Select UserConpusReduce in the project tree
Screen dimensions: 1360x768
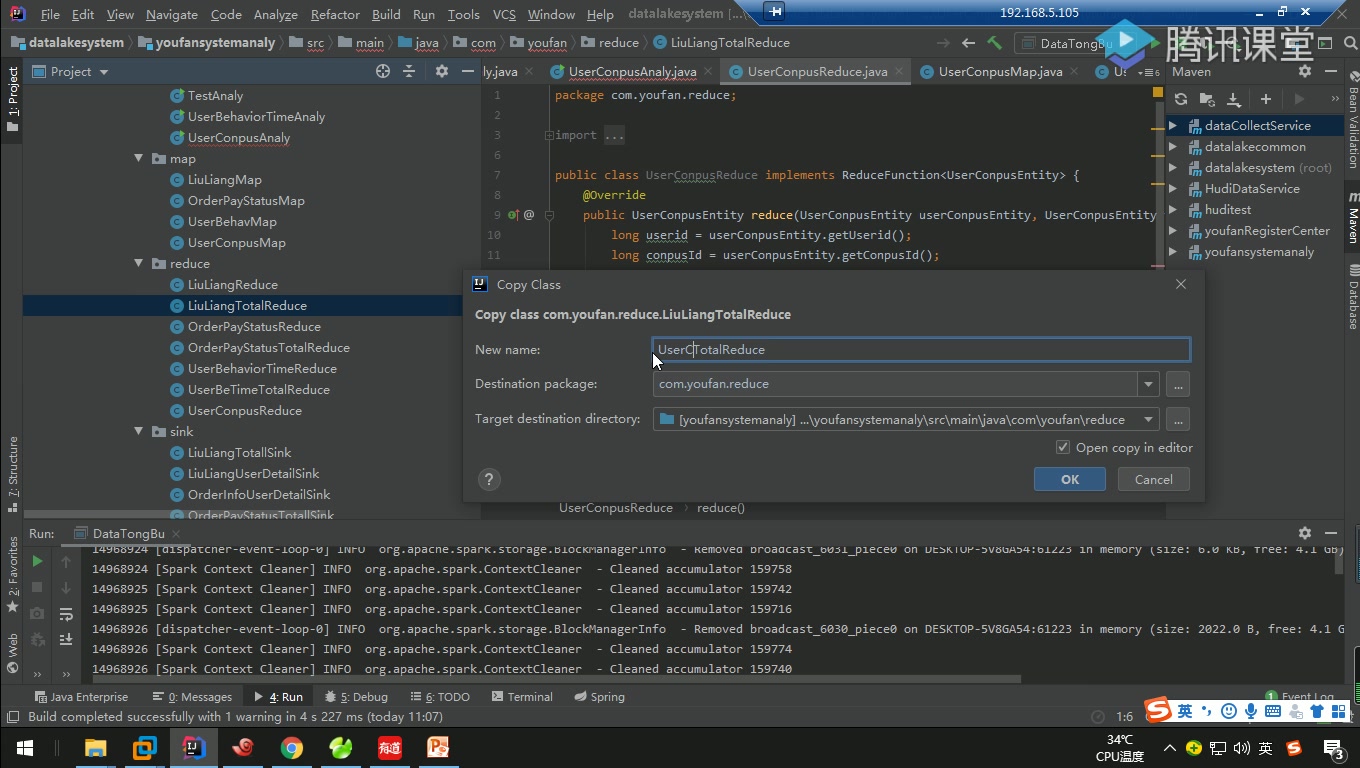(244, 411)
